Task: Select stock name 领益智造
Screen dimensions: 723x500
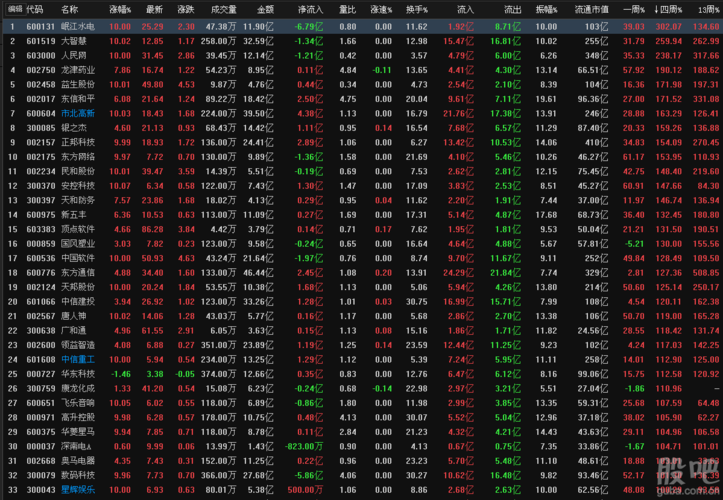Action: [78, 345]
